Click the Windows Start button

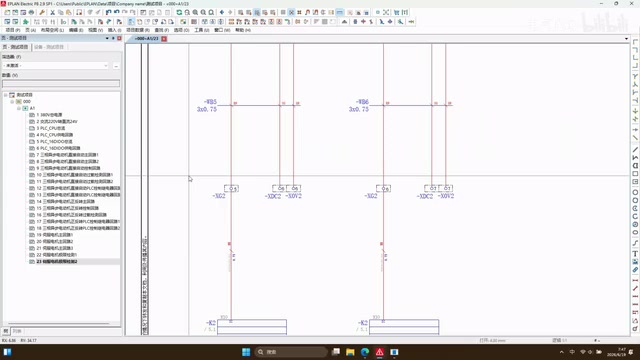pos(246,352)
